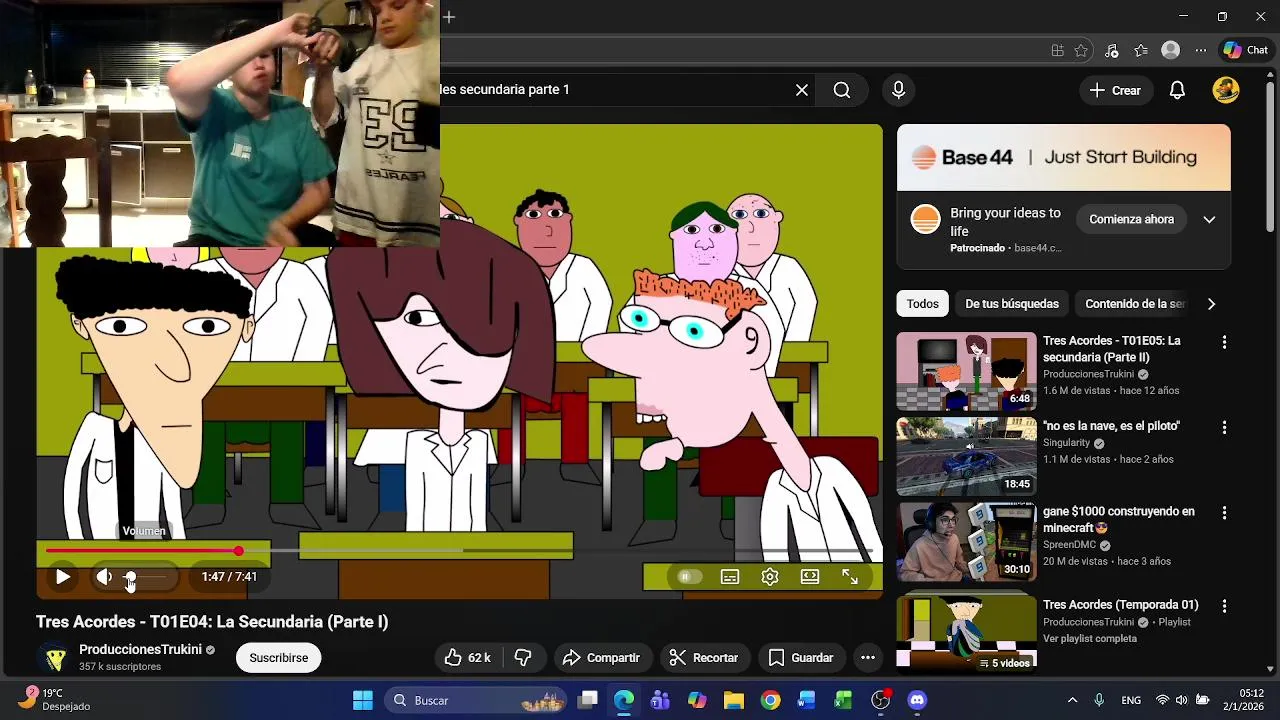Open "no es la nave, es el piloto" title
The image size is (1280, 720).
[1111, 426]
